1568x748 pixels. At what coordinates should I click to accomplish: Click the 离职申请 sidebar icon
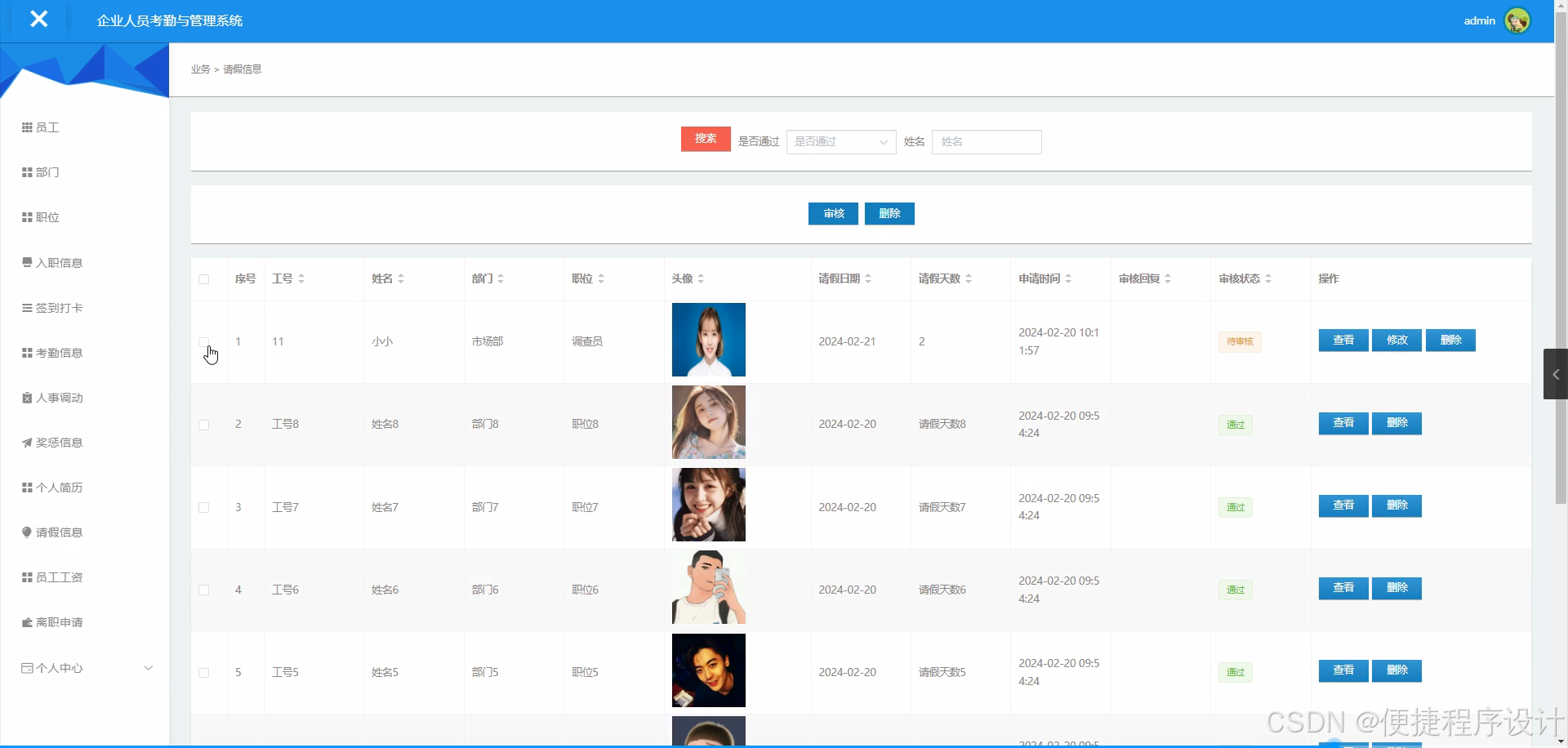[27, 622]
